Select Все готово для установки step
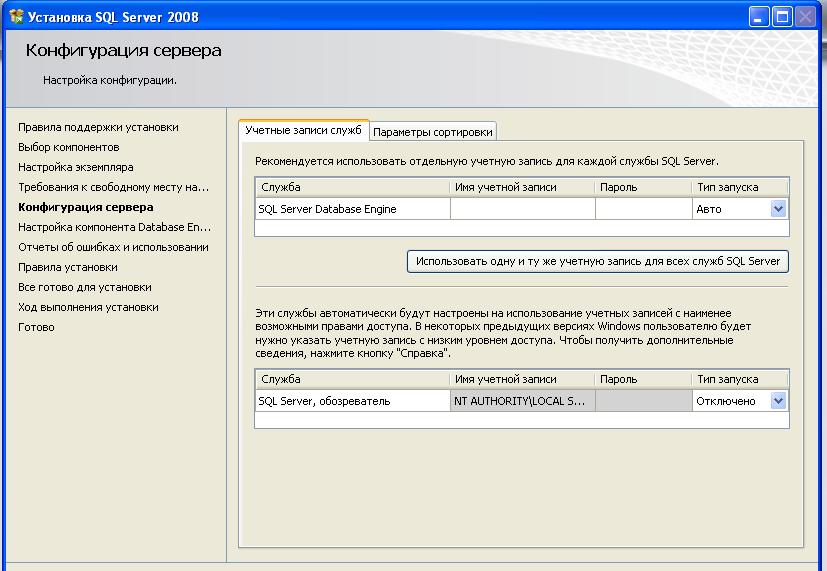This screenshot has width=827, height=571. (84, 287)
